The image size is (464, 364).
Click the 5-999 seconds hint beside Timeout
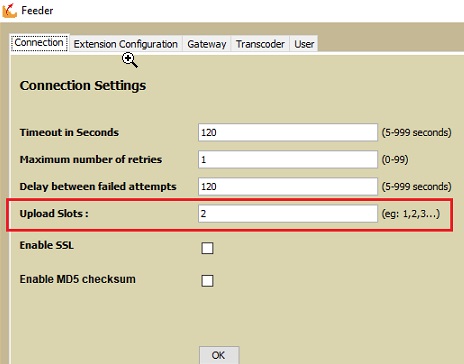tap(416, 133)
